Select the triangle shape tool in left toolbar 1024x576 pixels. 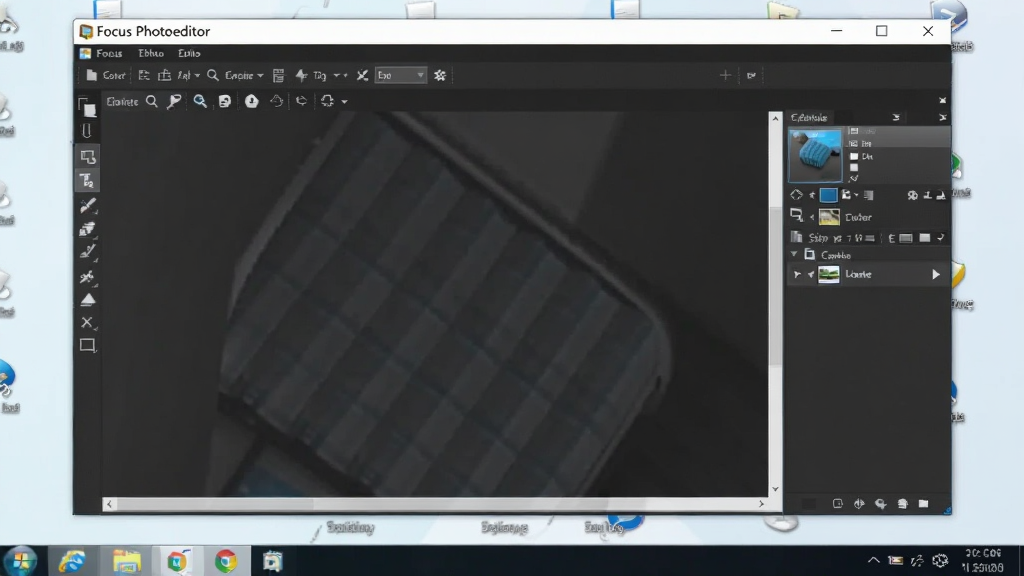click(88, 300)
